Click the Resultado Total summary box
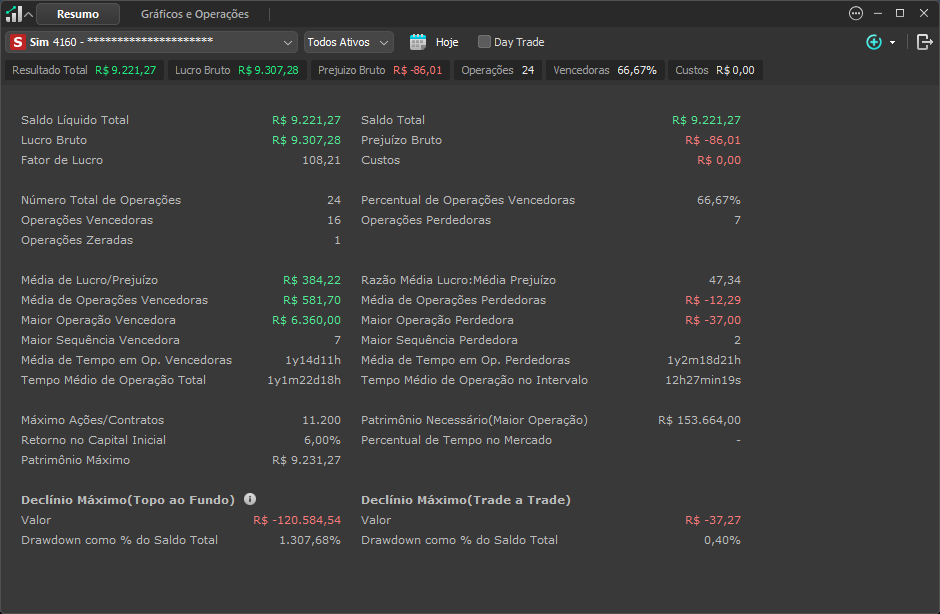Image resolution: width=940 pixels, height=614 pixels. pyautogui.click(x=85, y=70)
